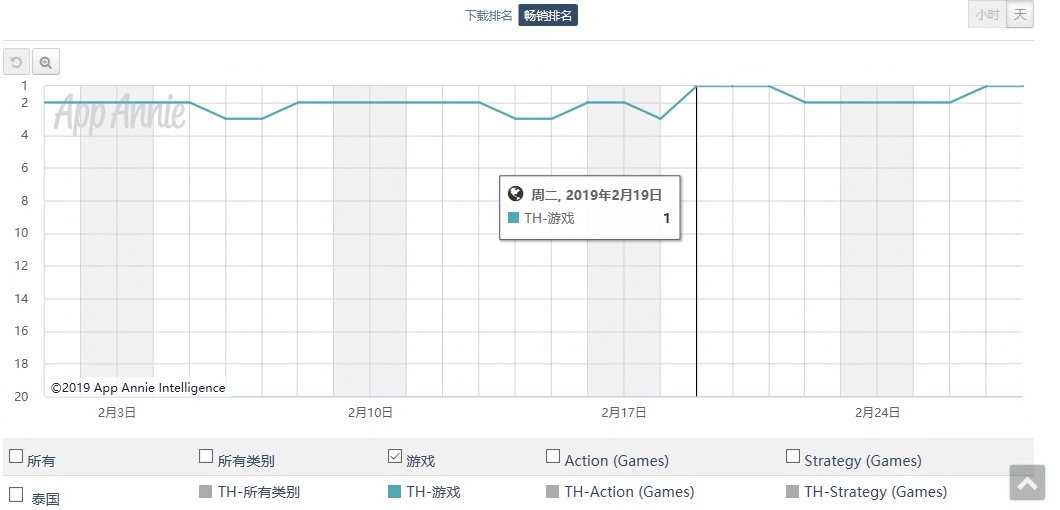1060x510 pixels.
Task: Click the TH-游戏 teal legend square
Action: pyautogui.click(x=394, y=492)
